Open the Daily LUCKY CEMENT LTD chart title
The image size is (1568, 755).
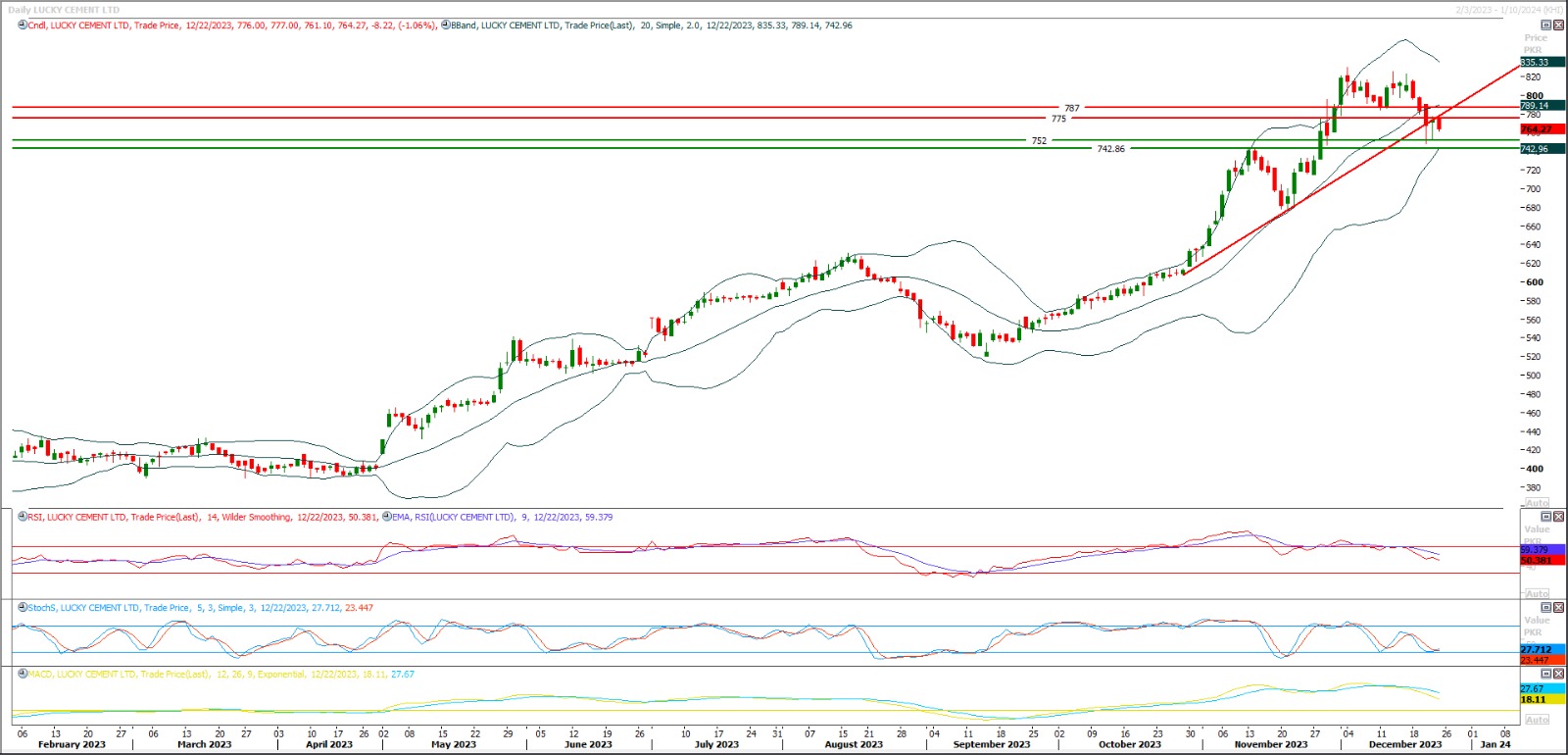(x=64, y=10)
